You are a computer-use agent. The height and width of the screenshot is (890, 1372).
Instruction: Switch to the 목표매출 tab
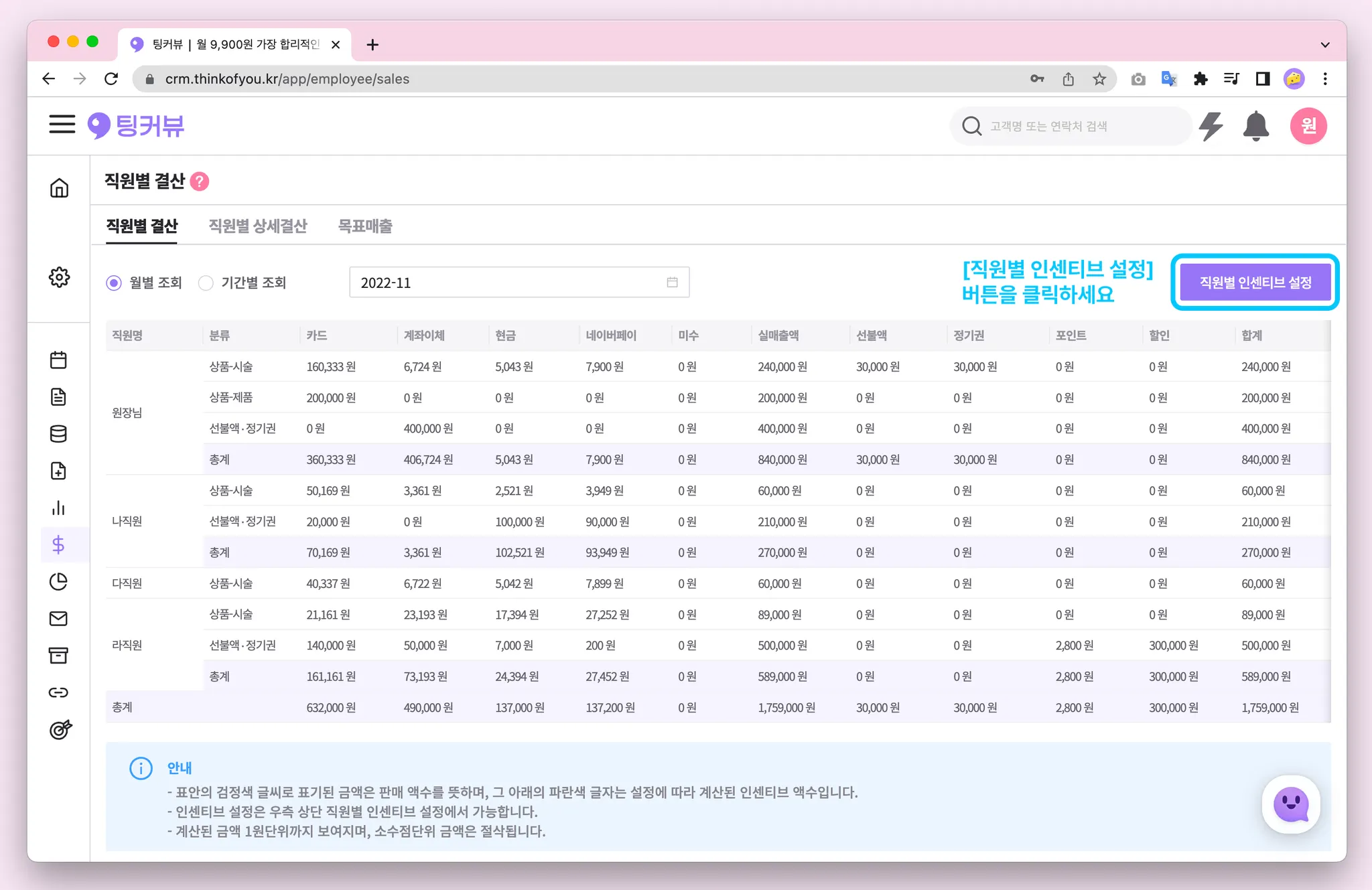(x=365, y=226)
